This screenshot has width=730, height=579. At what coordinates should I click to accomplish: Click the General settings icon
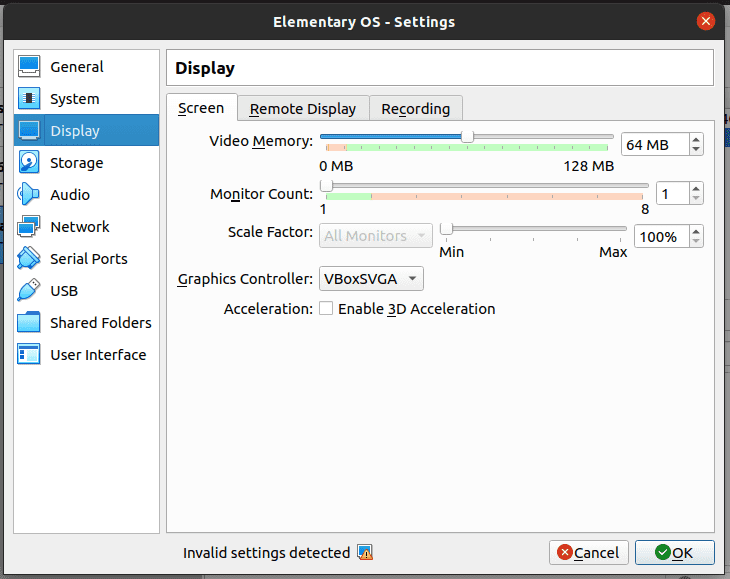30,67
